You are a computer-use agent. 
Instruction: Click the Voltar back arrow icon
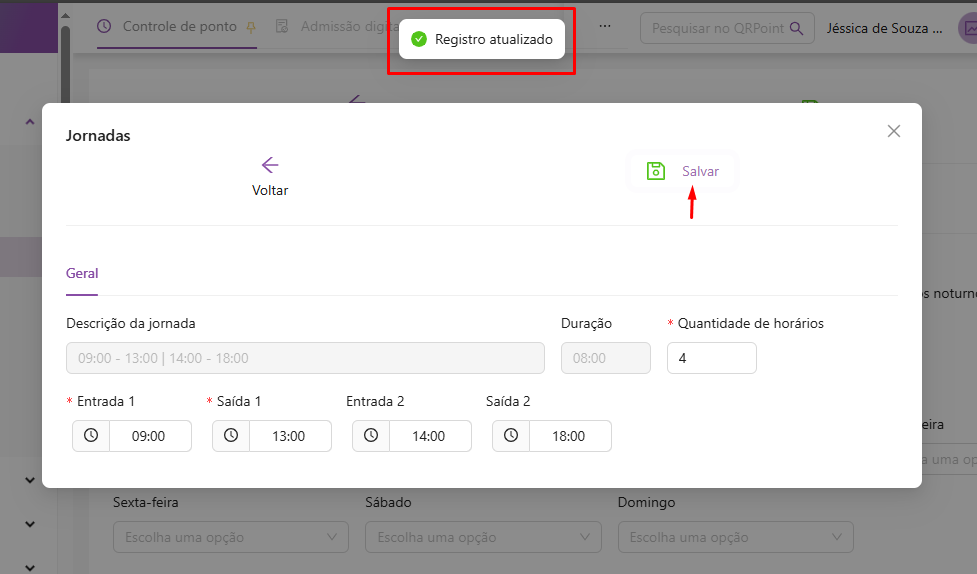(269, 165)
